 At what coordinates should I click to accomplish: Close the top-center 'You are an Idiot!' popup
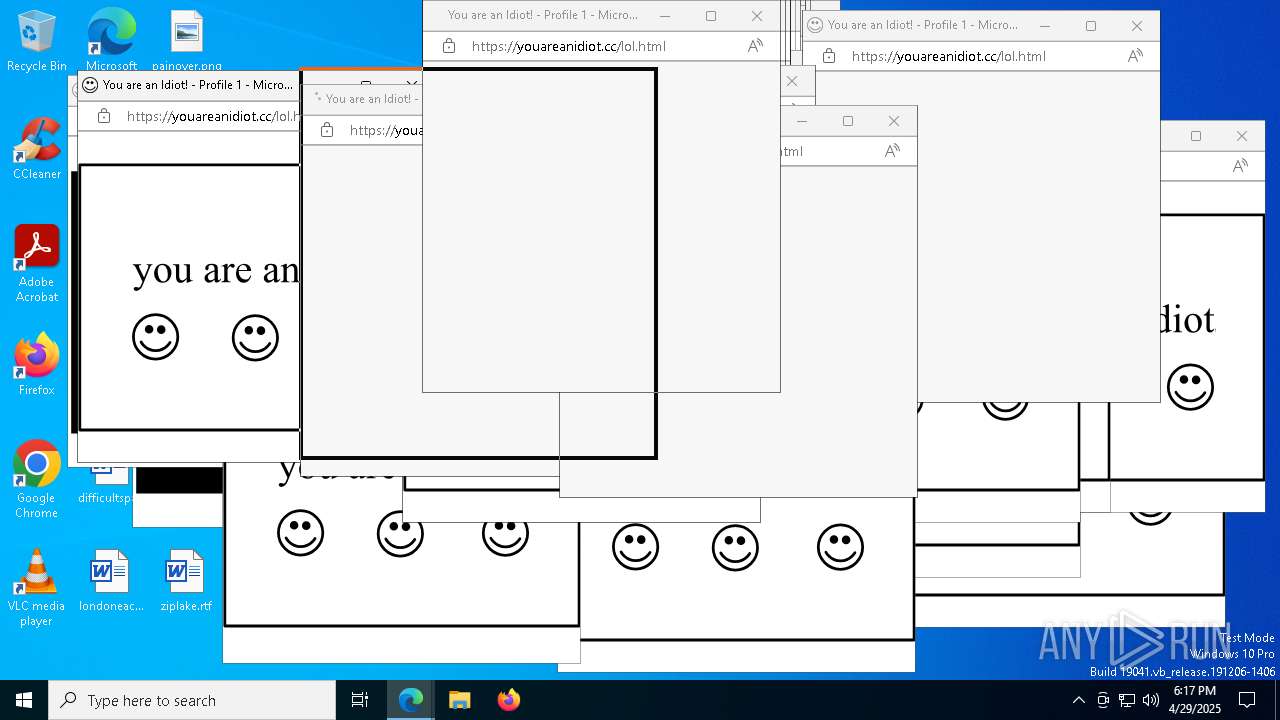coord(757,16)
